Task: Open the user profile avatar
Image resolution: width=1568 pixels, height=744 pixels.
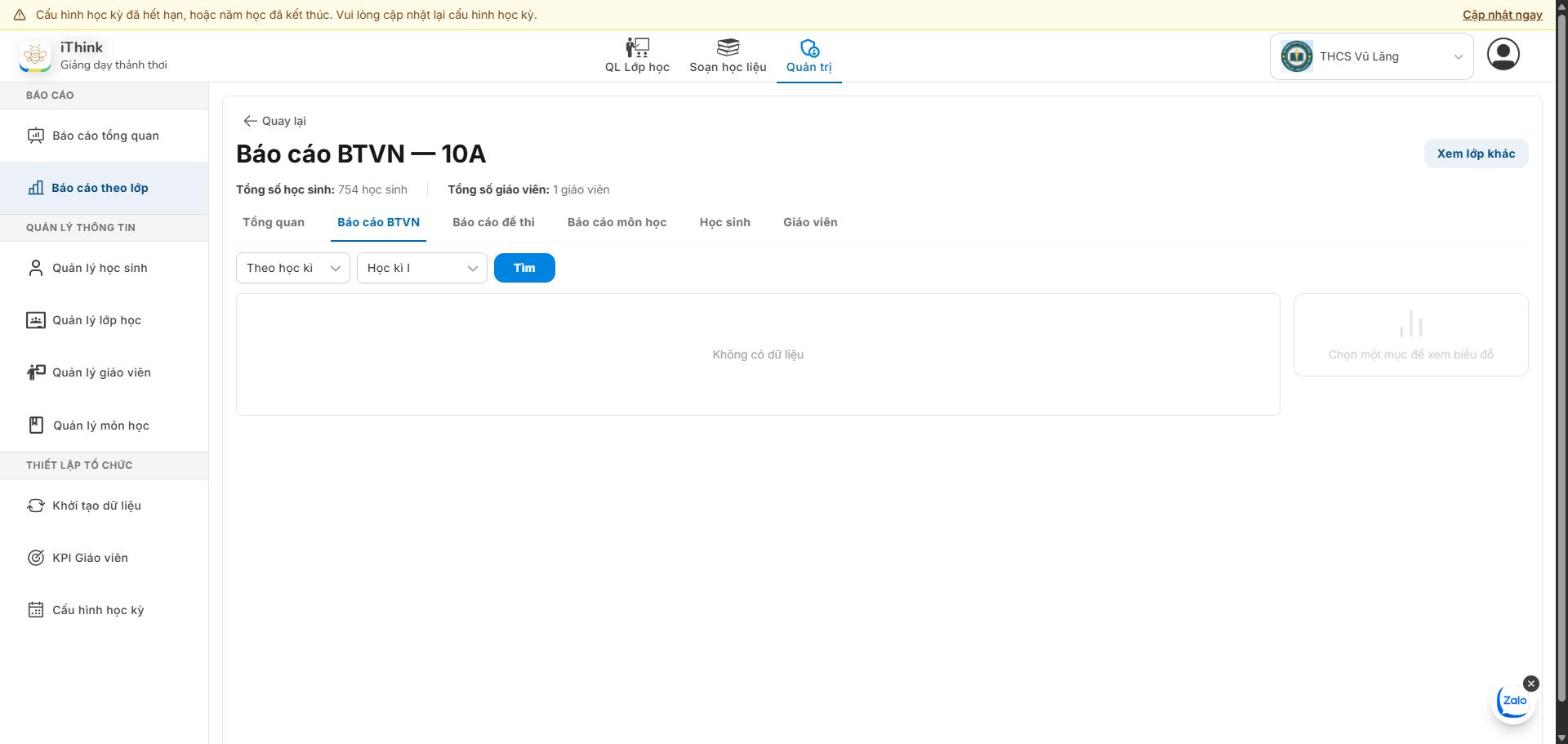Action: (x=1502, y=54)
